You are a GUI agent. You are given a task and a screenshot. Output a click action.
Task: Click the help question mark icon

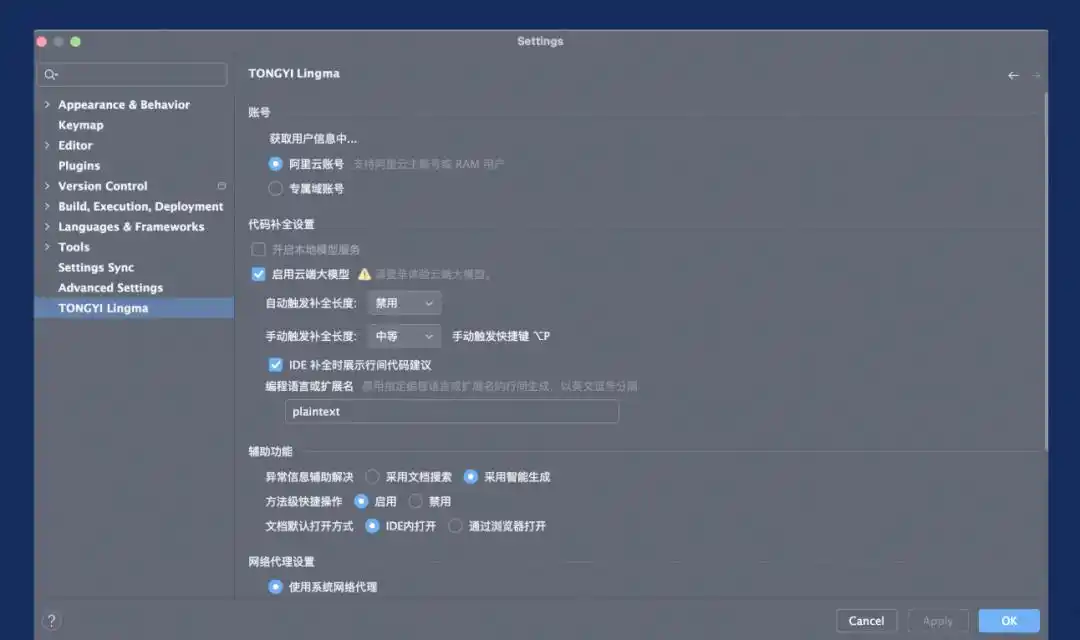click(x=51, y=620)
